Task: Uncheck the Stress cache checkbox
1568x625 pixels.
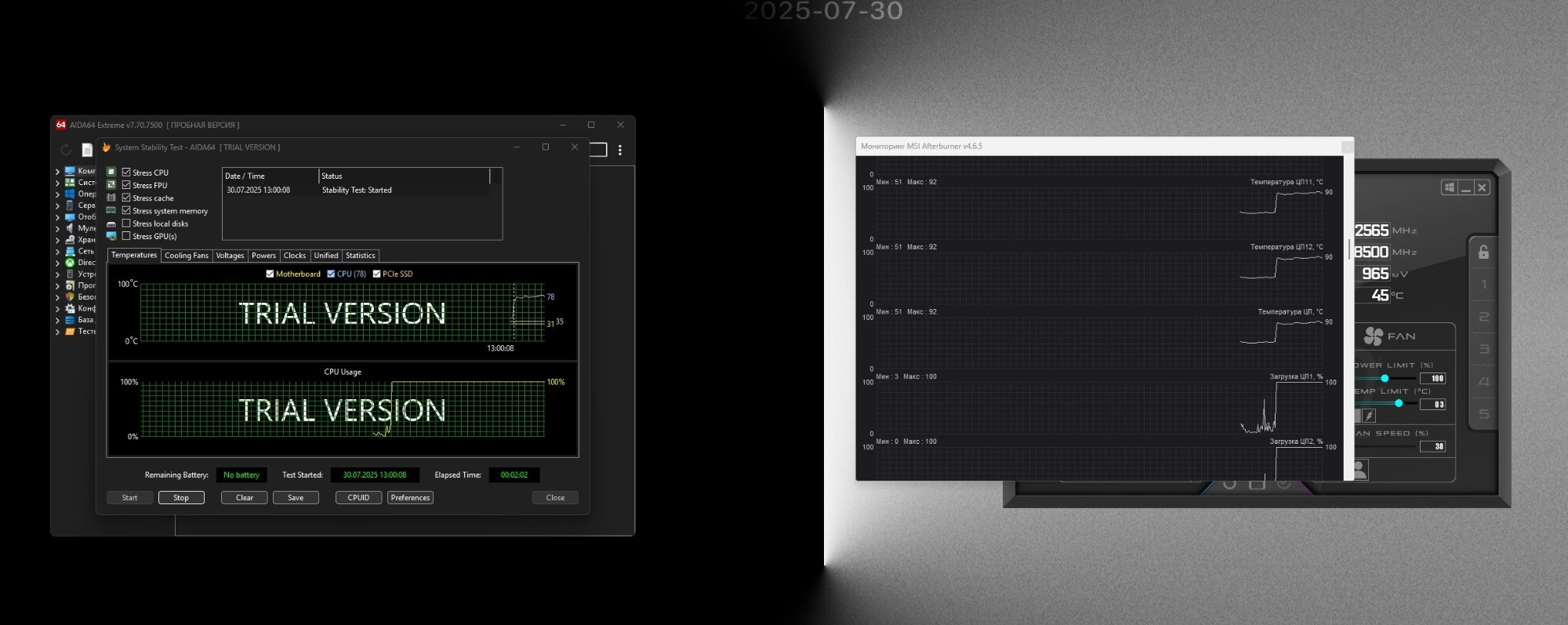Action: 126,198
